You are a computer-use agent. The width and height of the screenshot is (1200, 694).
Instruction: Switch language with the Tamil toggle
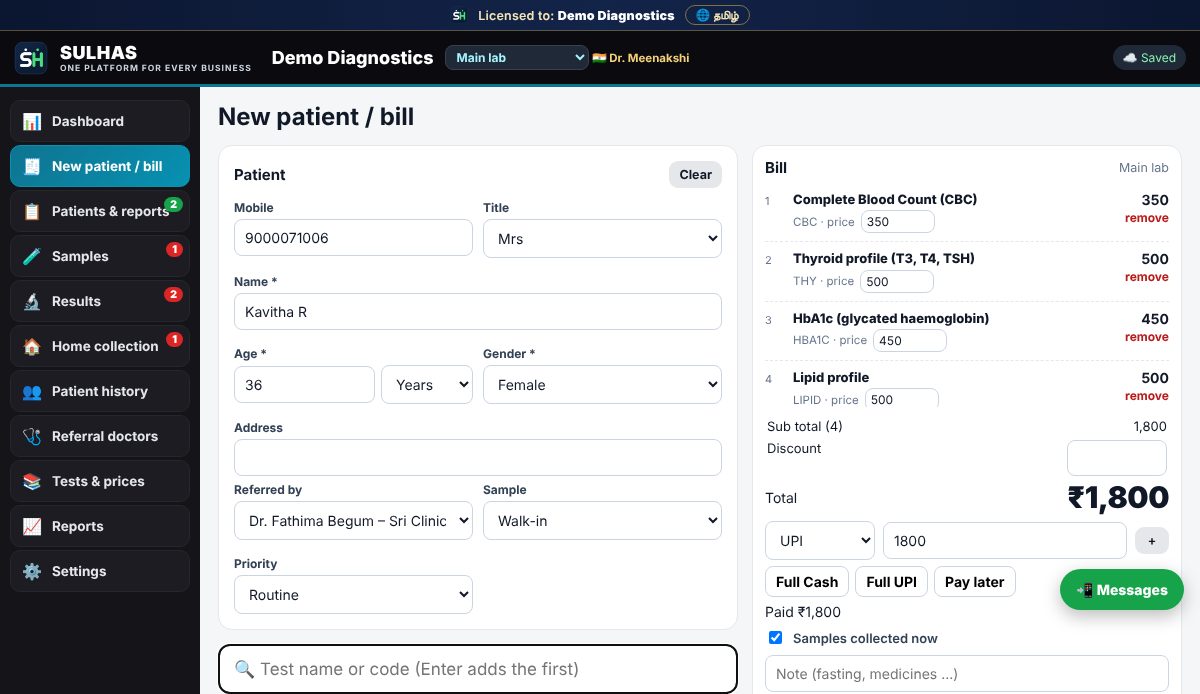pos(717,15)
